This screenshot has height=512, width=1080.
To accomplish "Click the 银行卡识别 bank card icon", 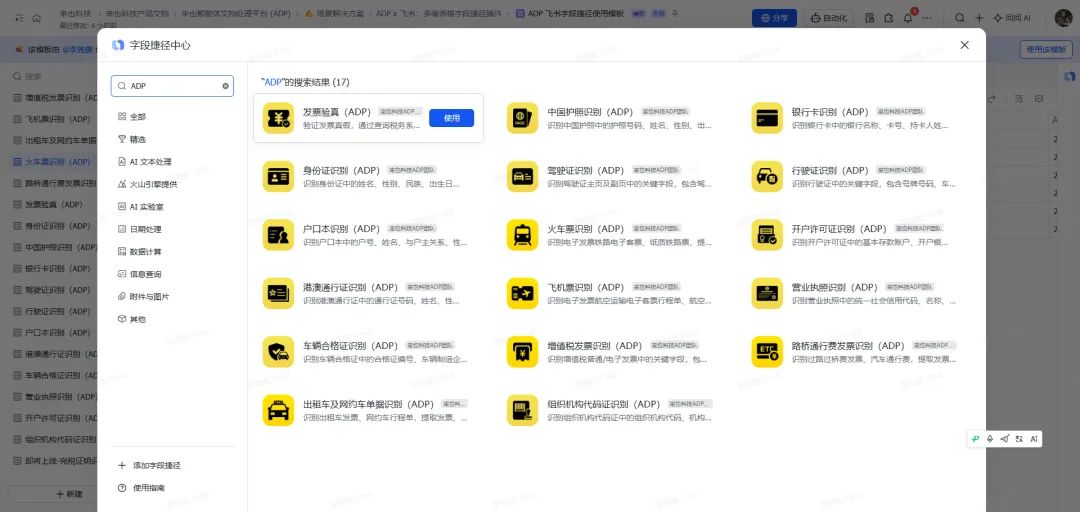I will pos(767,118).
